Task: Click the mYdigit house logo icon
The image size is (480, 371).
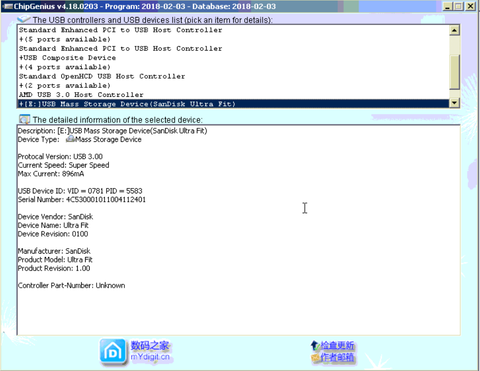Action: pyautogui.click(x=113, y=352)
